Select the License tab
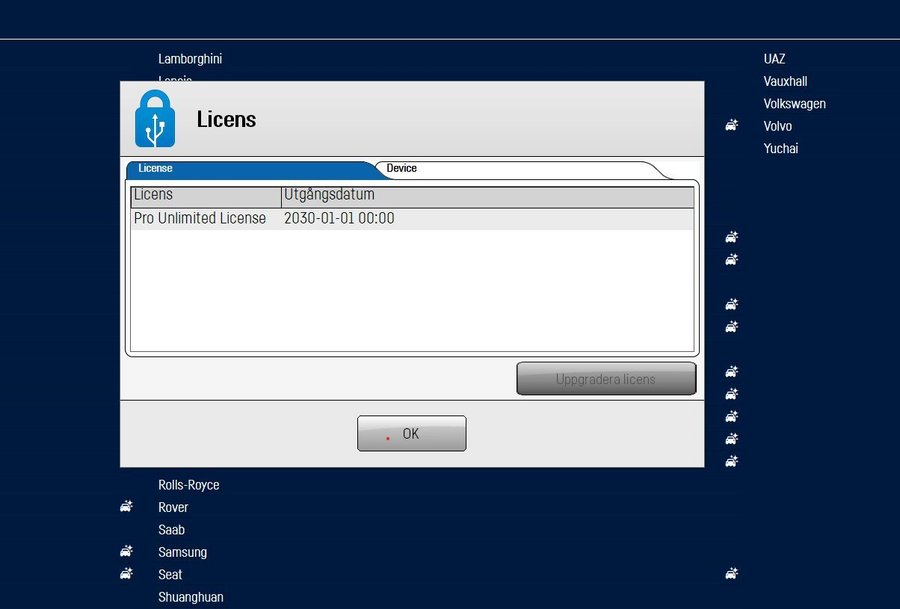 [x=156, y=169]
